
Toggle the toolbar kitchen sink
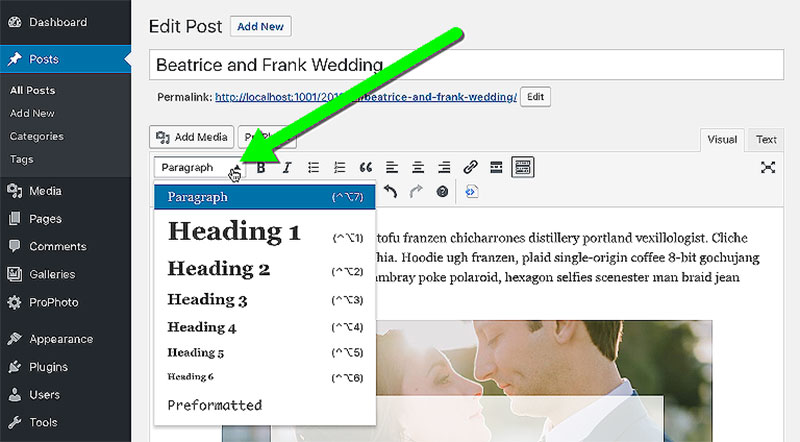pyautogui.click(x=522, y=167)
